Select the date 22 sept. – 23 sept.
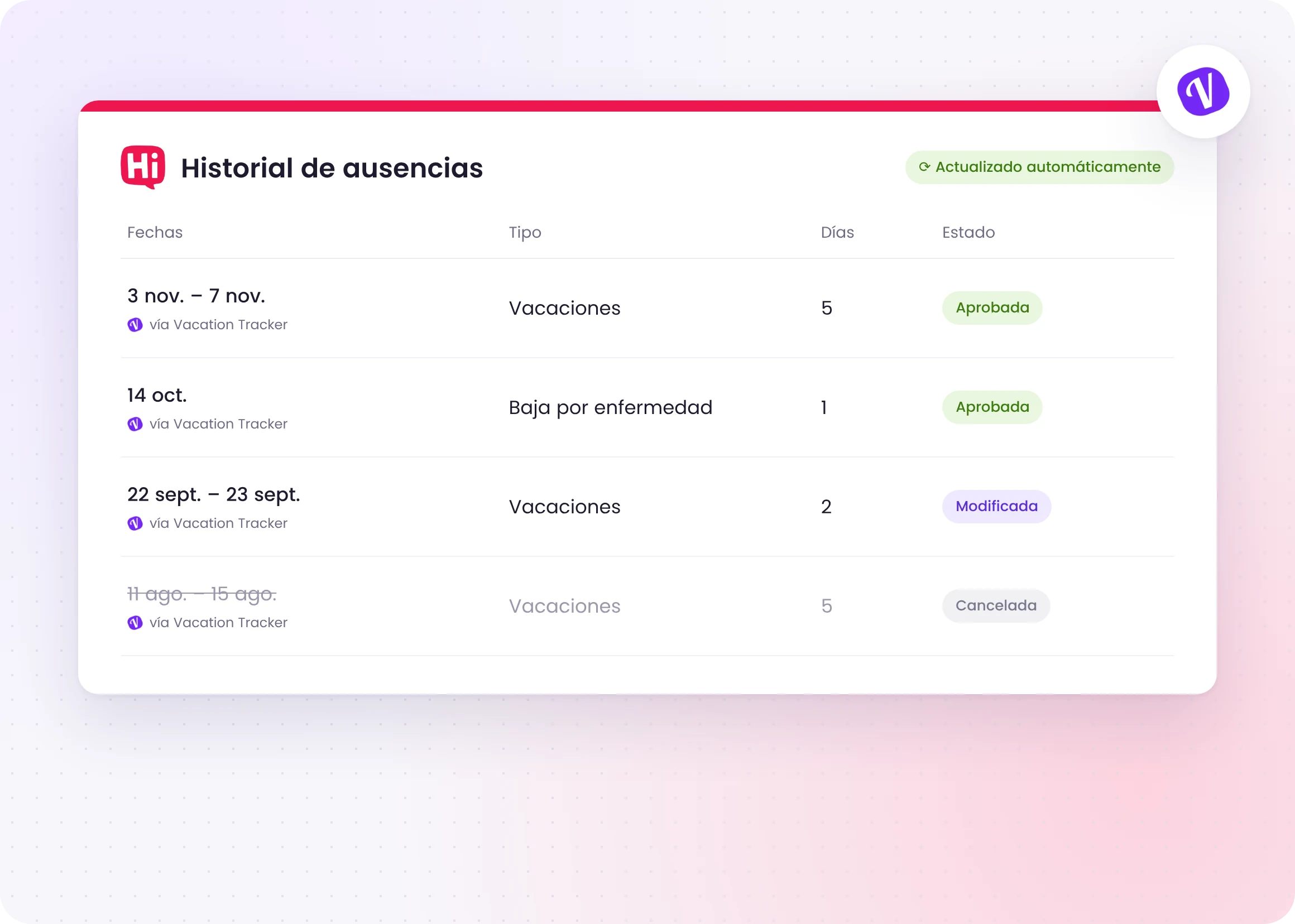1295x924 pixels. click(x=213, y=495)
